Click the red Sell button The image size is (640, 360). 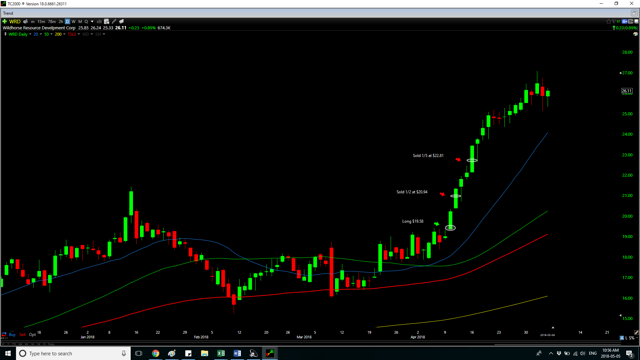click(x=22, y=335)
